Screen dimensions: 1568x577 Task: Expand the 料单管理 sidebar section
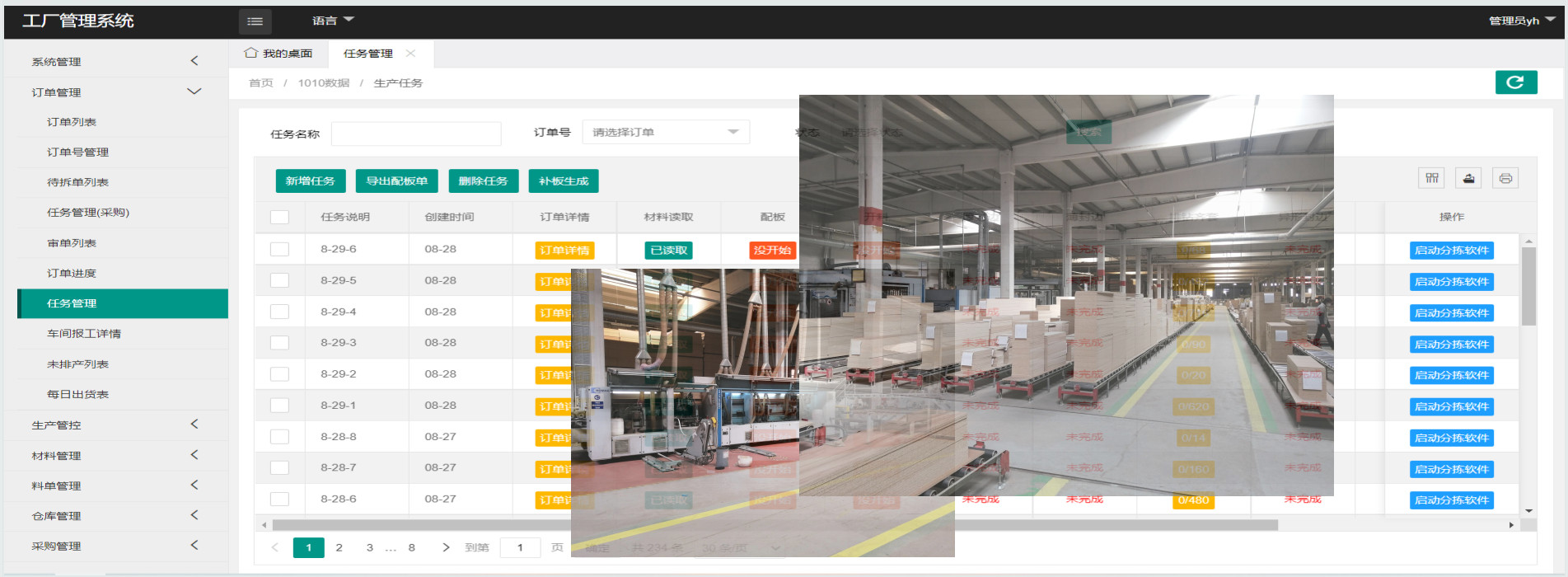click(116, 486)
